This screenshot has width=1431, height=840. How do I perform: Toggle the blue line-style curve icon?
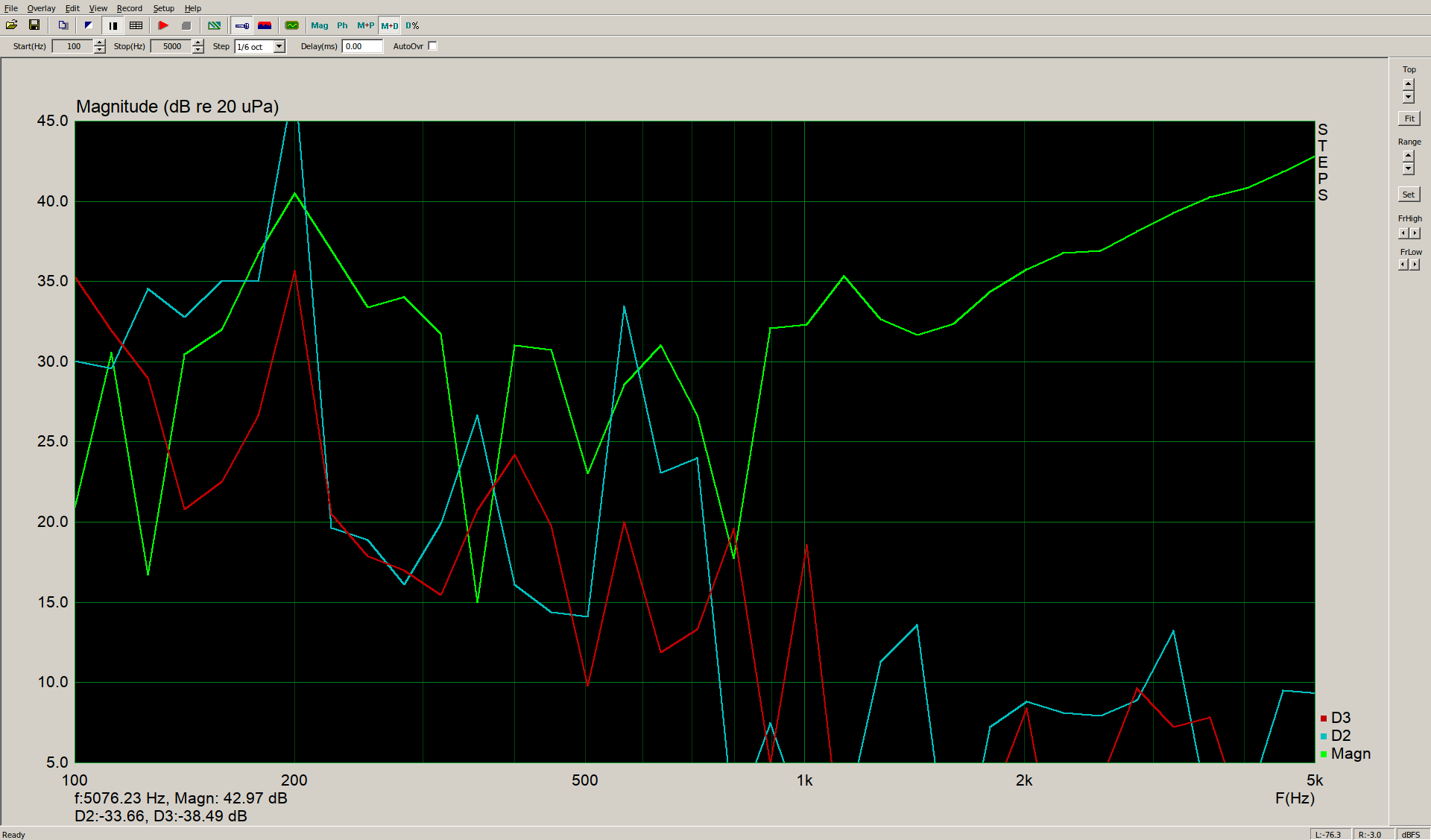coord(242,25)
